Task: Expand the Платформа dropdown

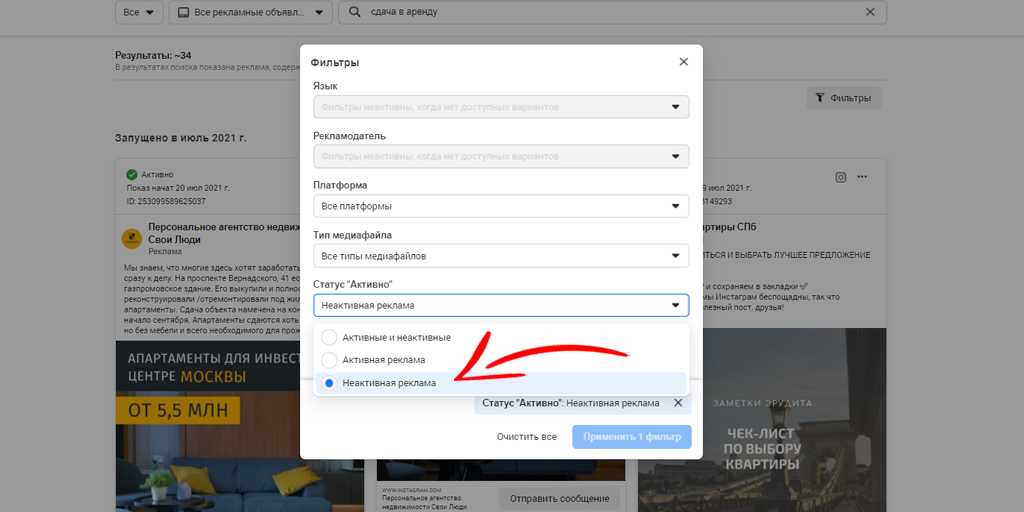Action: 500,206
